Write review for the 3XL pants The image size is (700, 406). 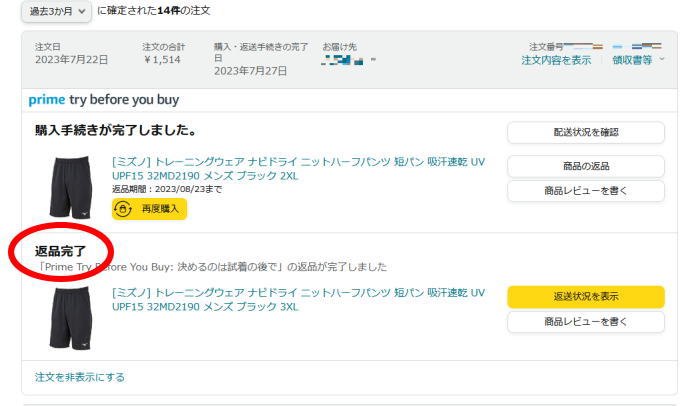(586, 322)
